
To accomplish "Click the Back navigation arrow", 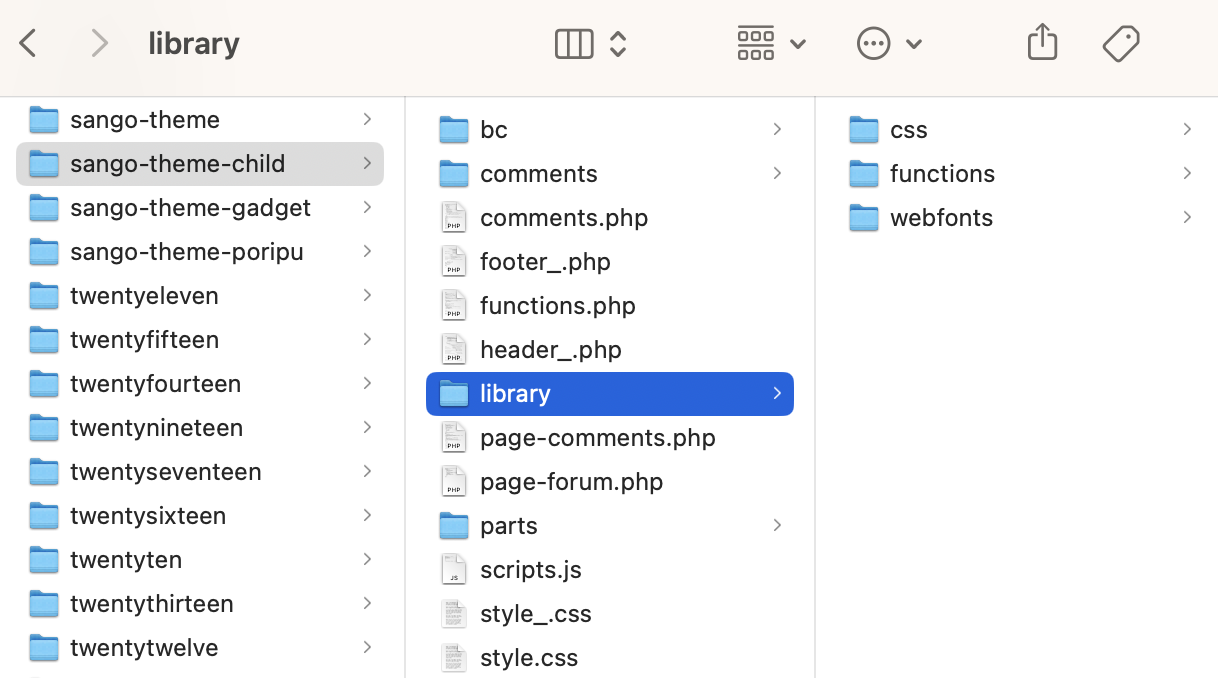I will 29,43.
